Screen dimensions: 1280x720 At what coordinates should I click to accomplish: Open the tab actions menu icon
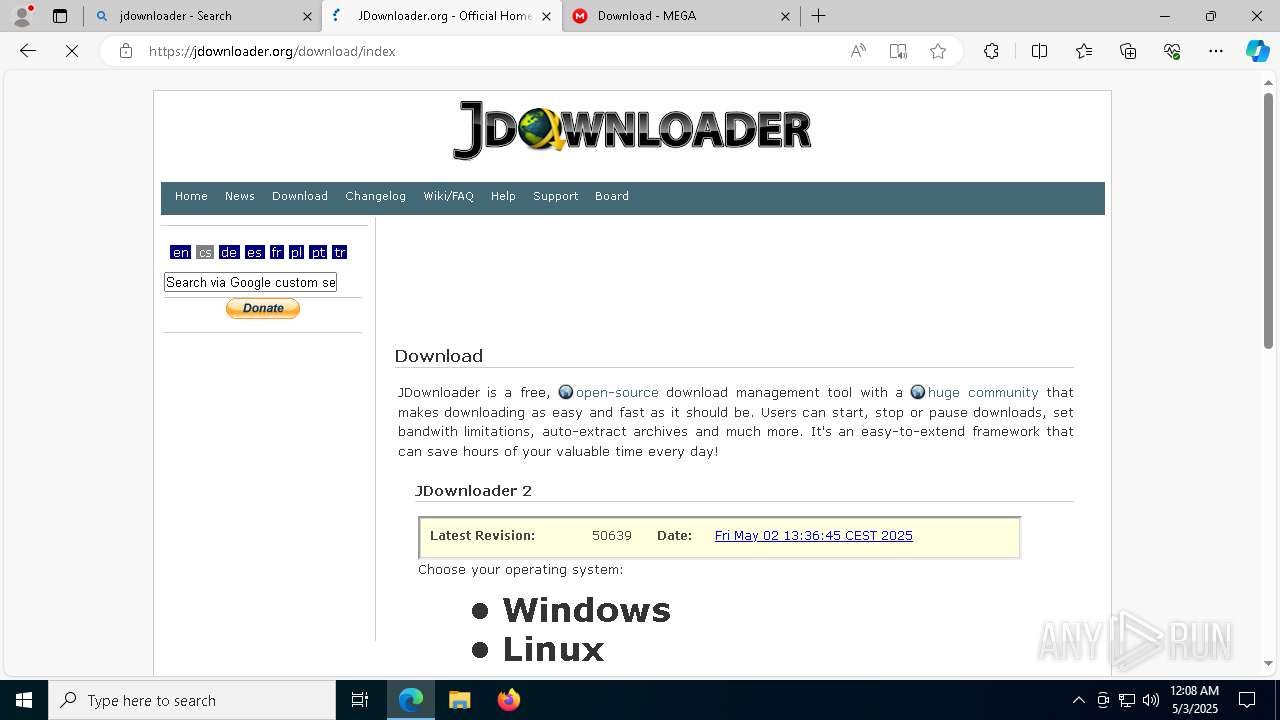coord(60,16)
